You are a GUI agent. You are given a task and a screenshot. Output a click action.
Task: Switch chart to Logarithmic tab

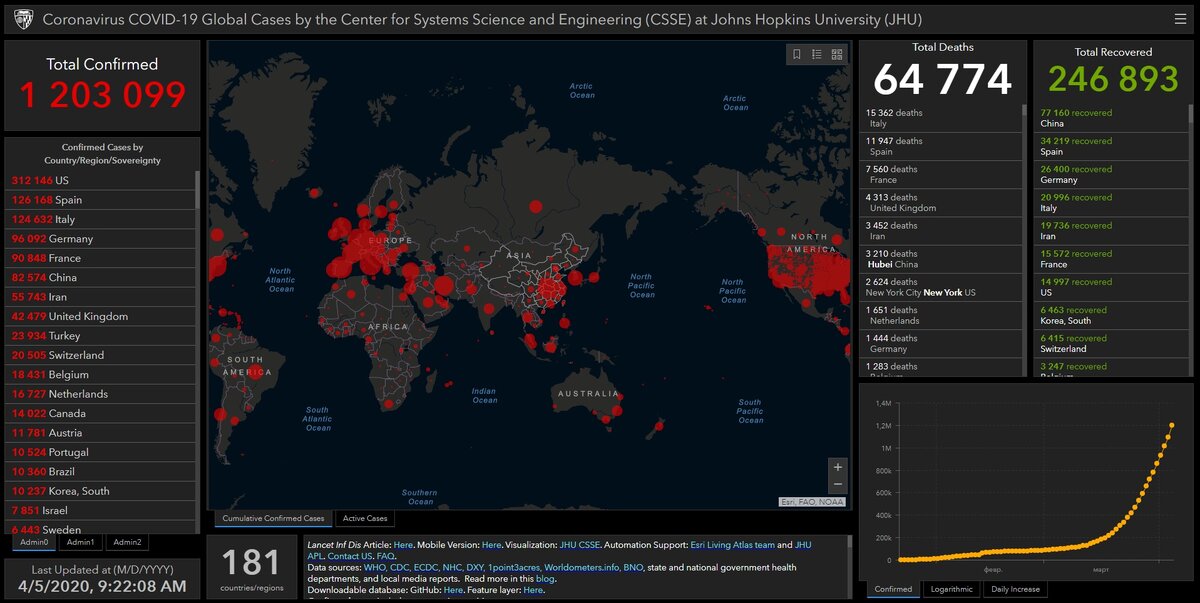pos(951,589)
